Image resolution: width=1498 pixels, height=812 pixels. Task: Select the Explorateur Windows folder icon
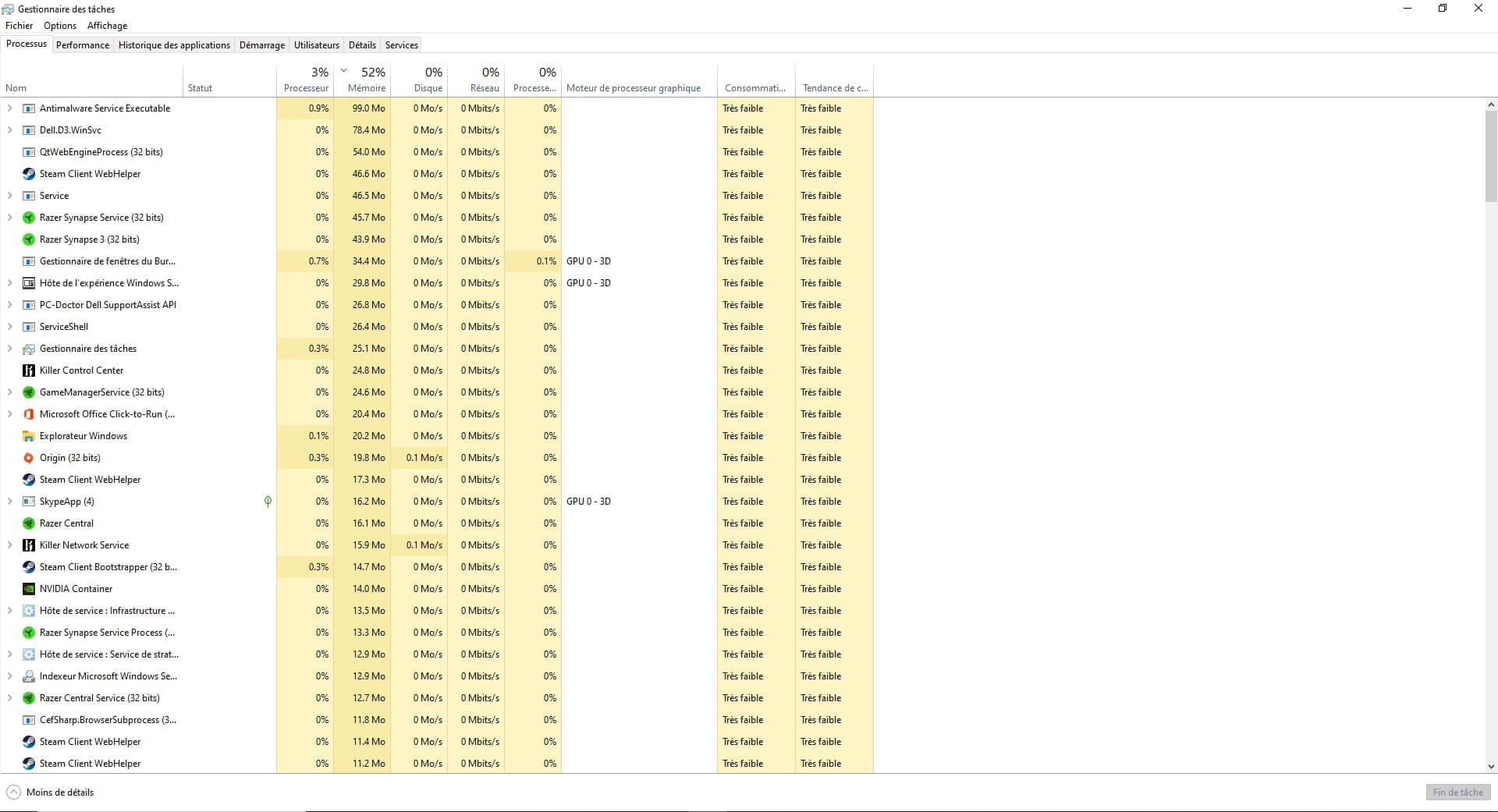(x=29, y=436)
